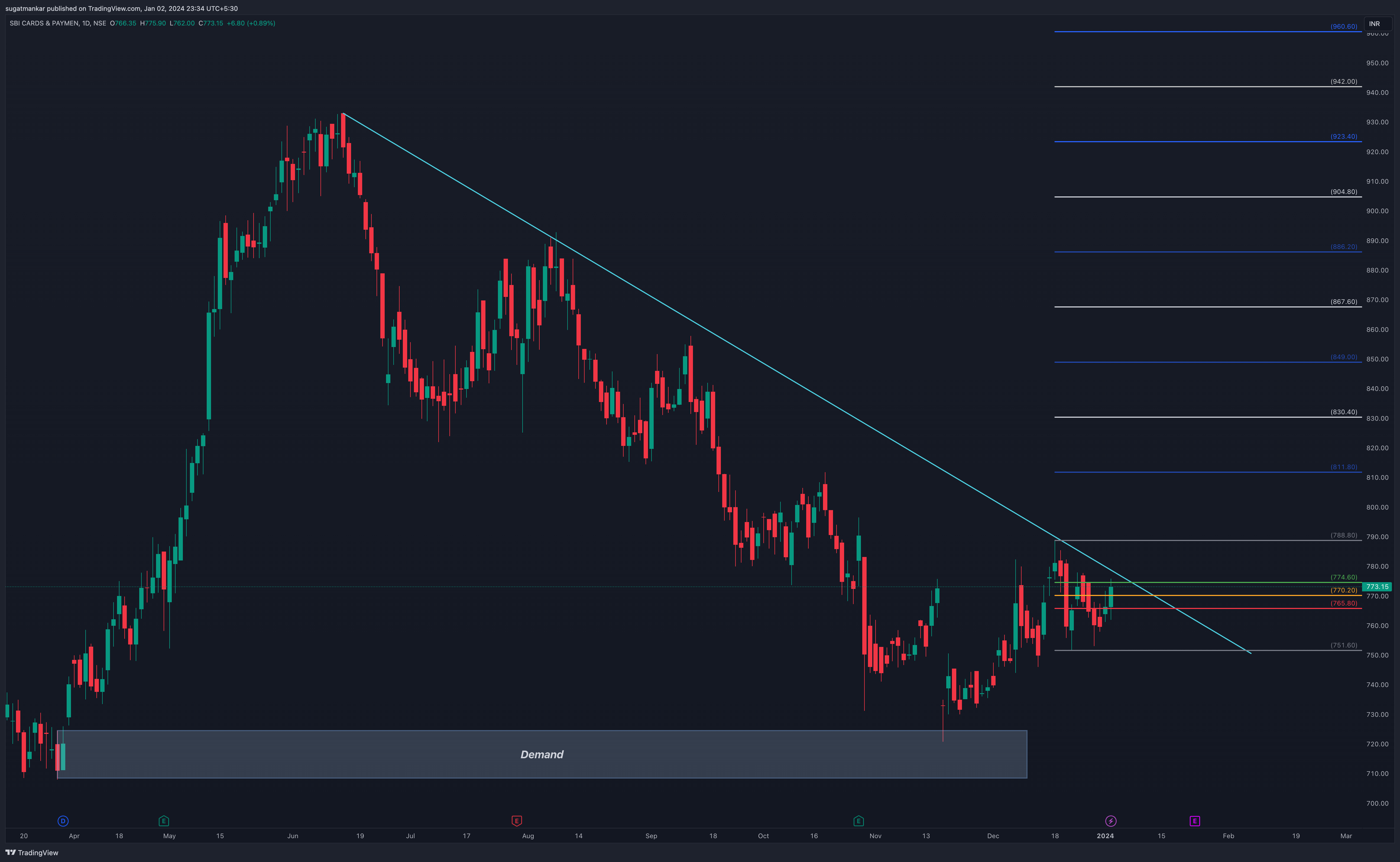The height and width of the screenshot is (862, 1400).
Task: Open the red earnings marker before Aug
Action: coord(516,821)
